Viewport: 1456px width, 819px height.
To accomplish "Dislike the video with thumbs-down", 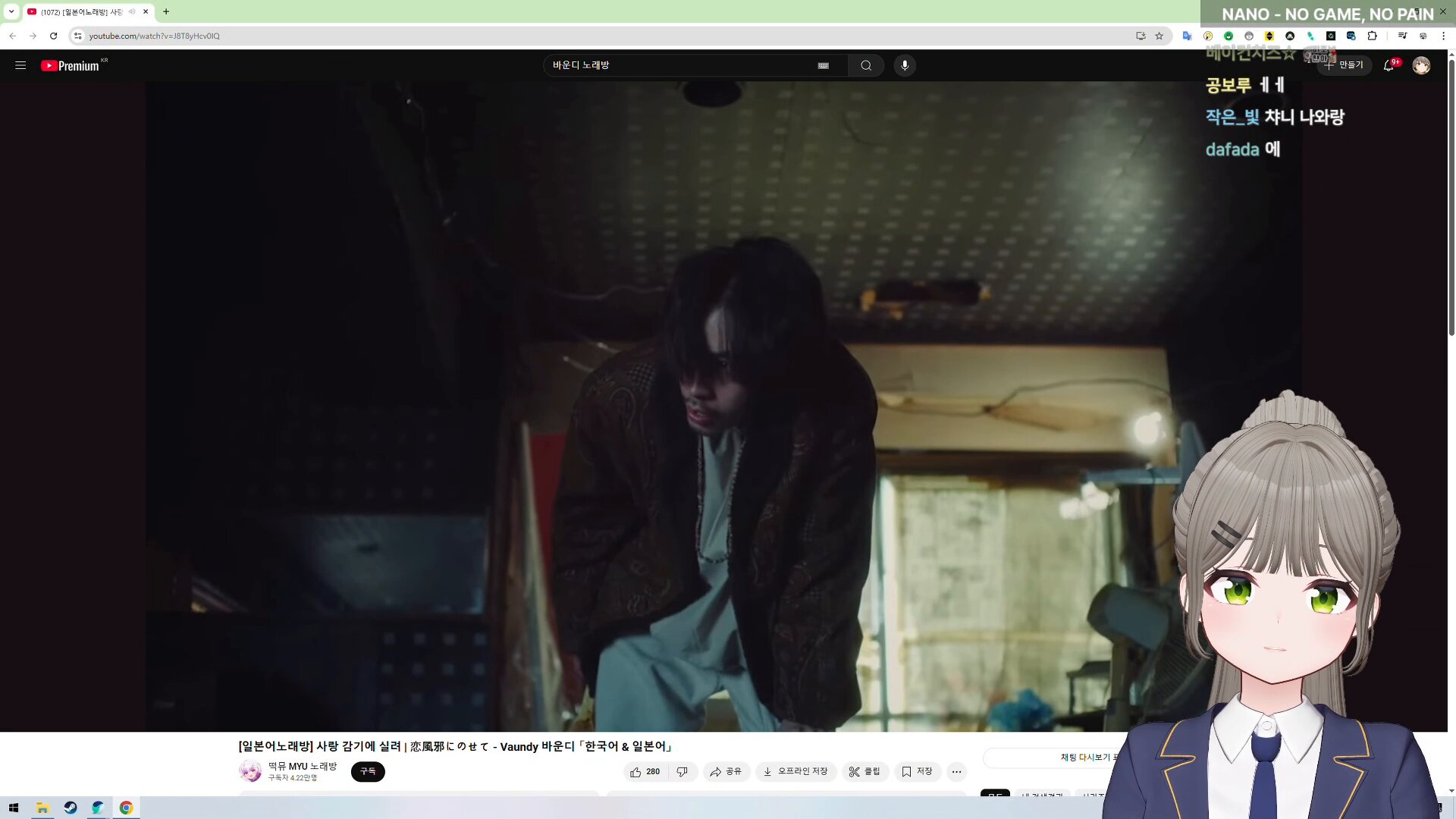I will click(x=682, y=771).
